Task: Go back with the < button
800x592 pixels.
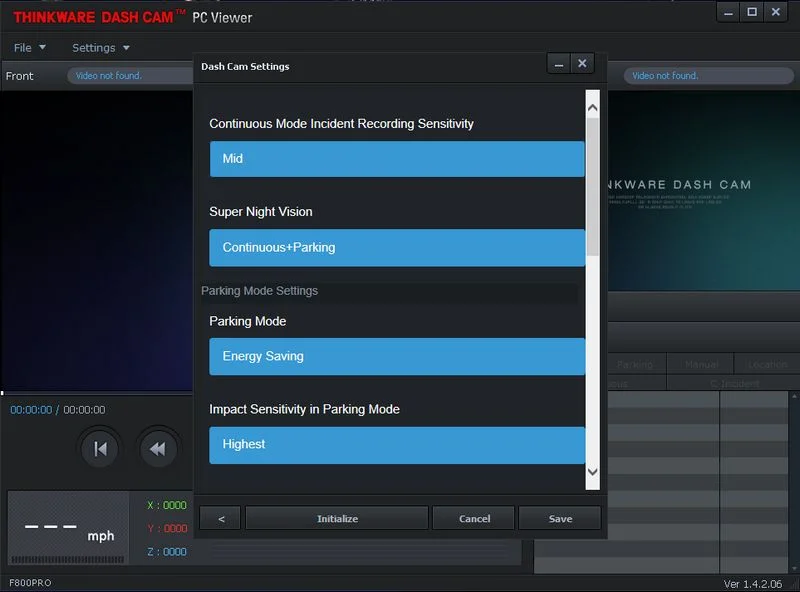Action: point(220,519)
